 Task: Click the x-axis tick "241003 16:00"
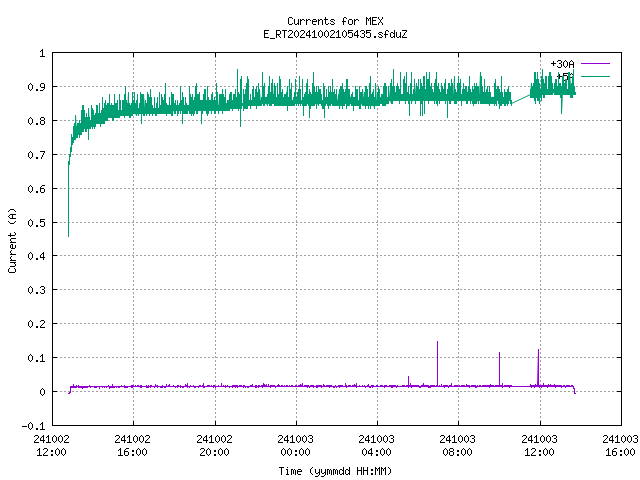click(x=620, y=446)
